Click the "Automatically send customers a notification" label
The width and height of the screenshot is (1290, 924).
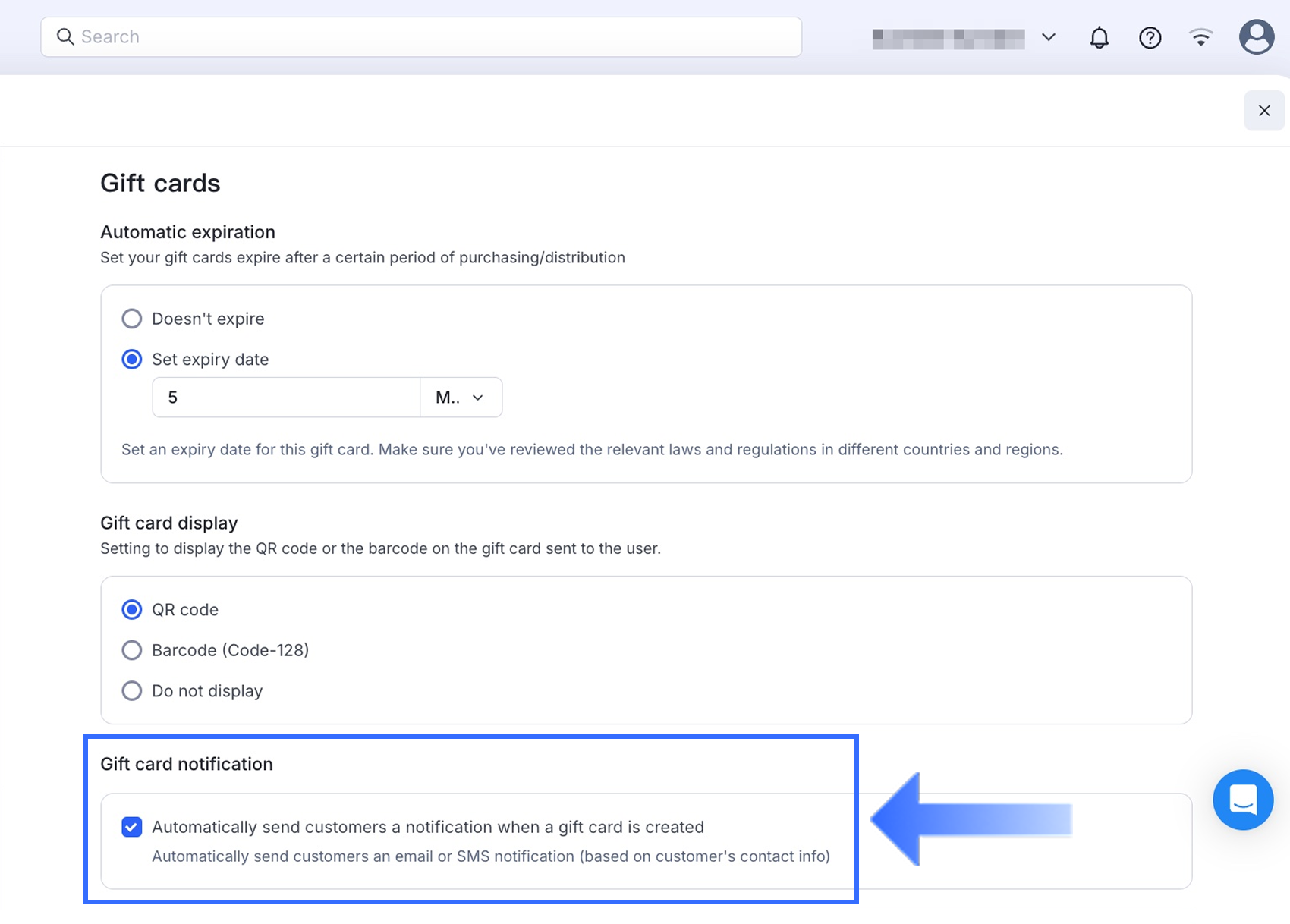click(x=428, y=827)
